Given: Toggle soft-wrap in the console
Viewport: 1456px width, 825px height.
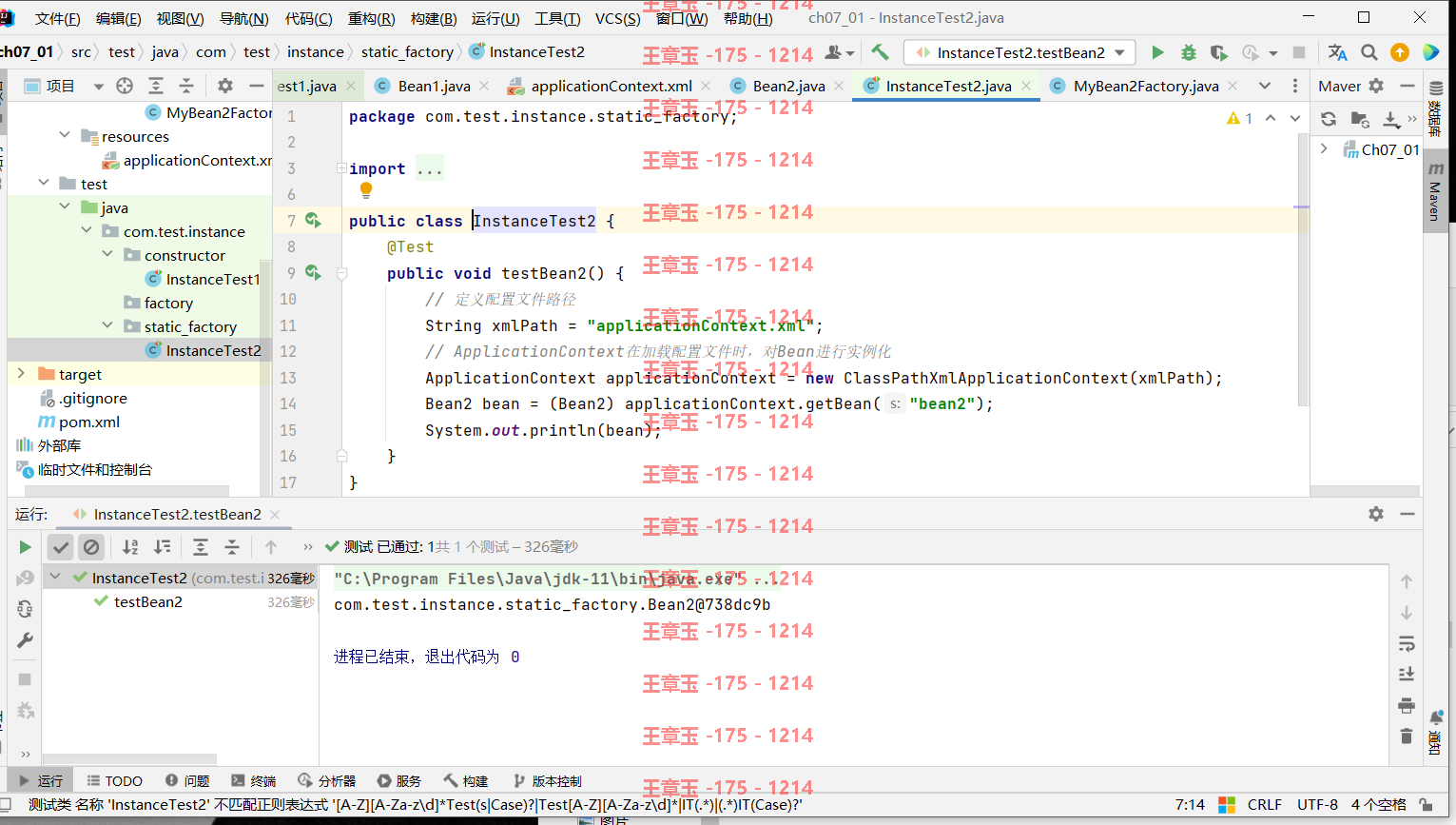Looking at the screenshot, I should 1407,643.
